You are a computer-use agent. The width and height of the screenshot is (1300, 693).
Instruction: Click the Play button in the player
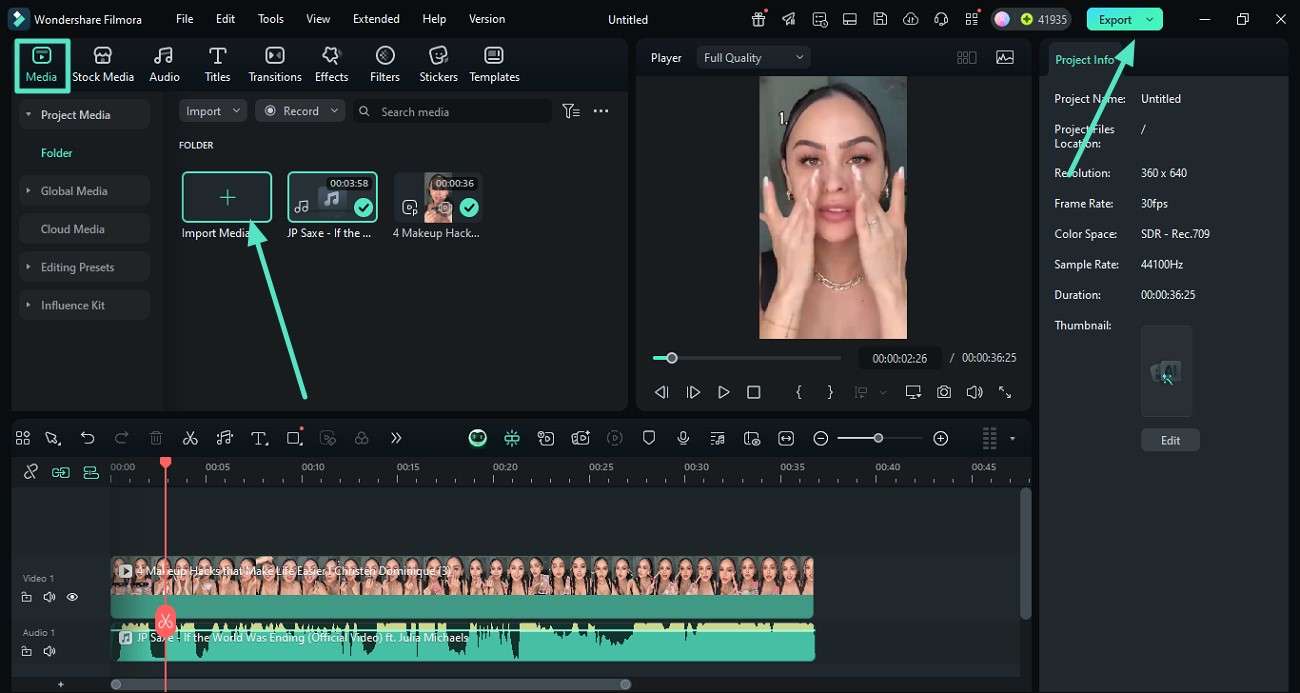[x=723, y=393]
